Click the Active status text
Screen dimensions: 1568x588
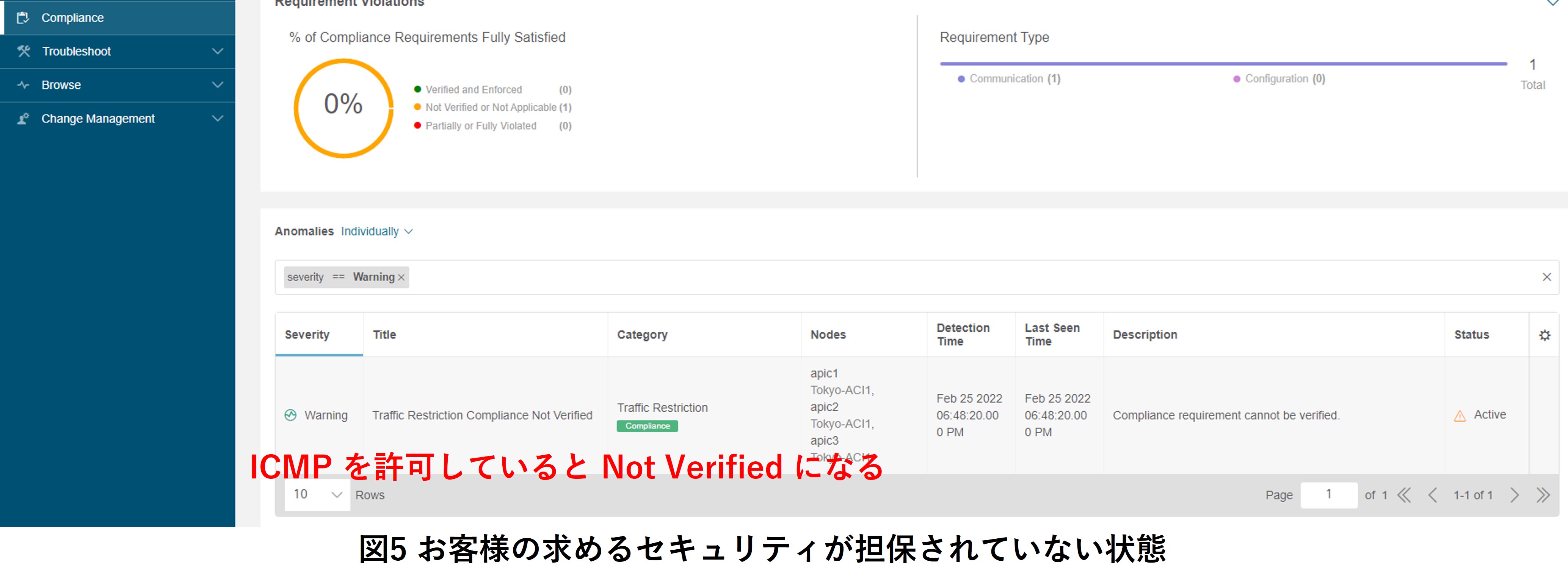[1490, 414]
